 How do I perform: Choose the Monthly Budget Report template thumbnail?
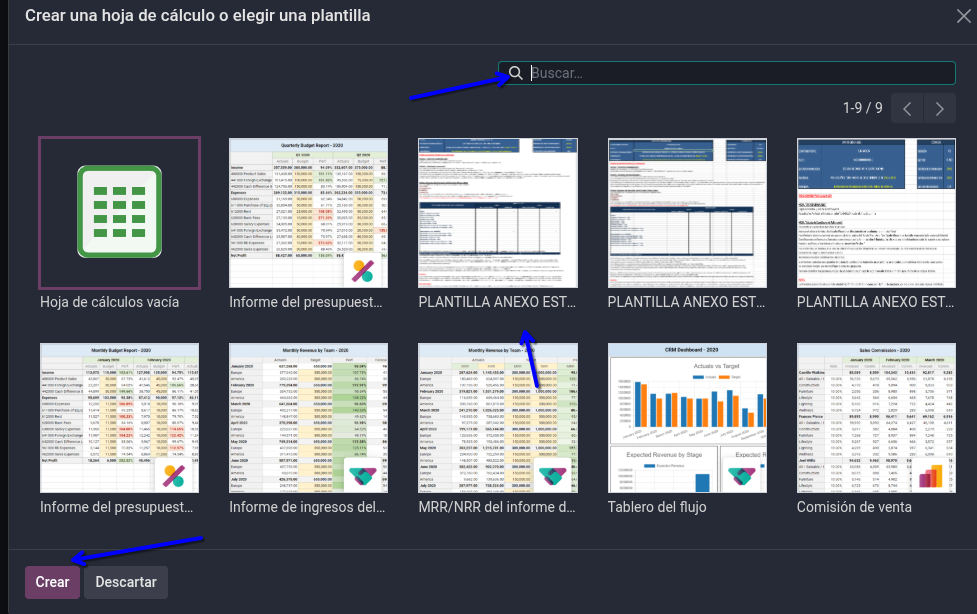[119, 417]
